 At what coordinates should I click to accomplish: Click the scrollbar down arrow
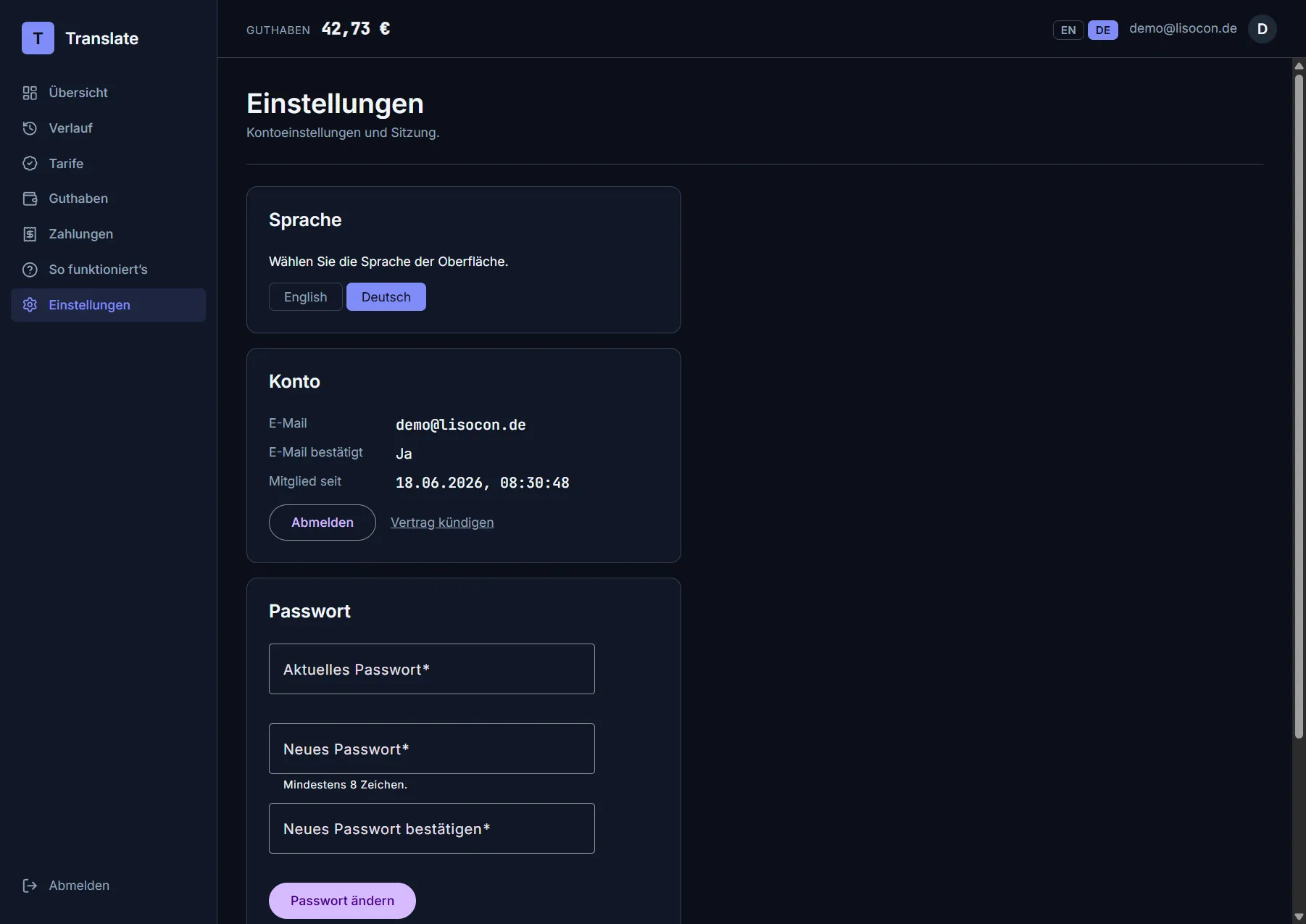coord(1299,917)
